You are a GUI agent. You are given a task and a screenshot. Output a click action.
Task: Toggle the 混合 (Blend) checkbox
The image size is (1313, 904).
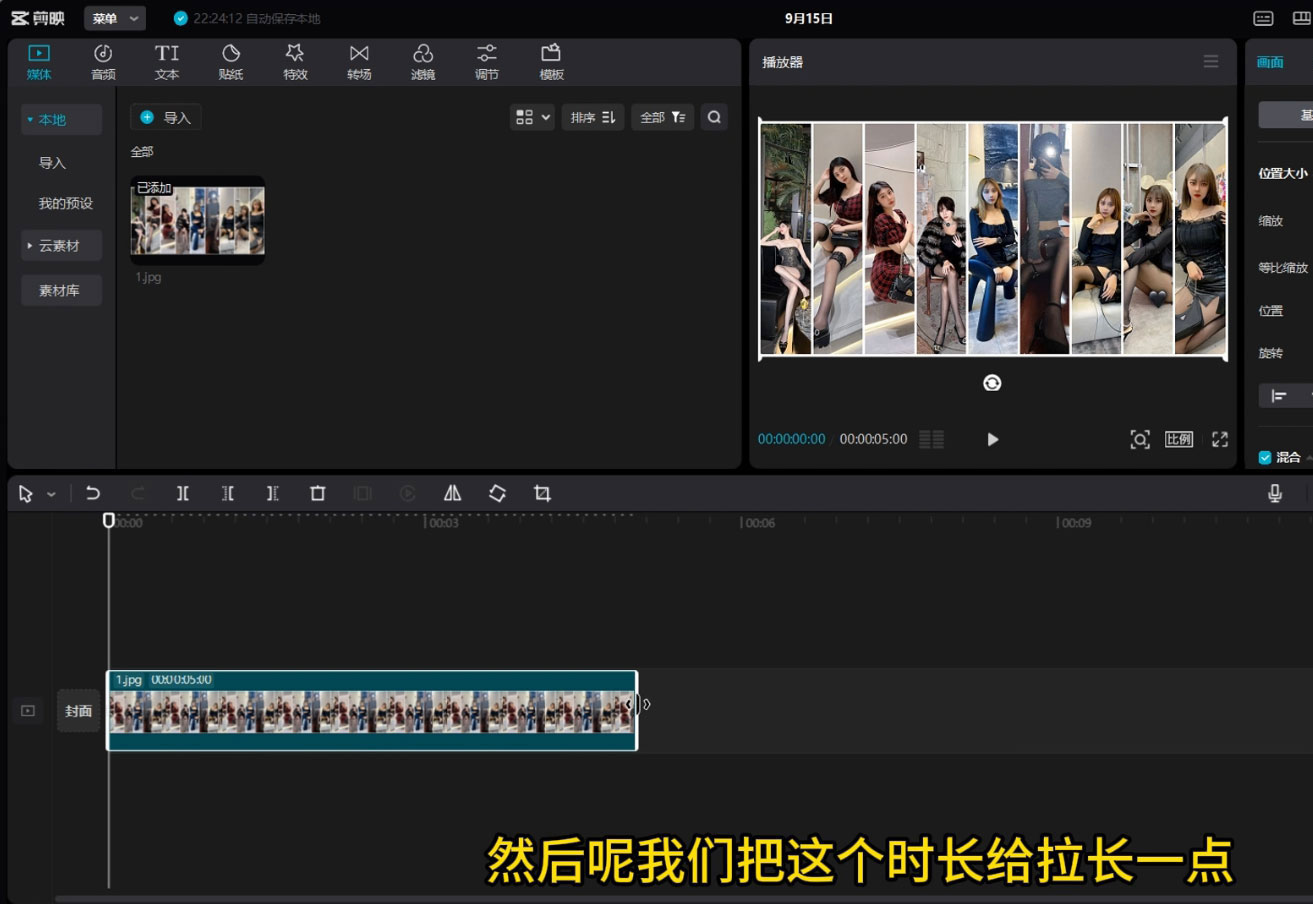click(1264, 456)
